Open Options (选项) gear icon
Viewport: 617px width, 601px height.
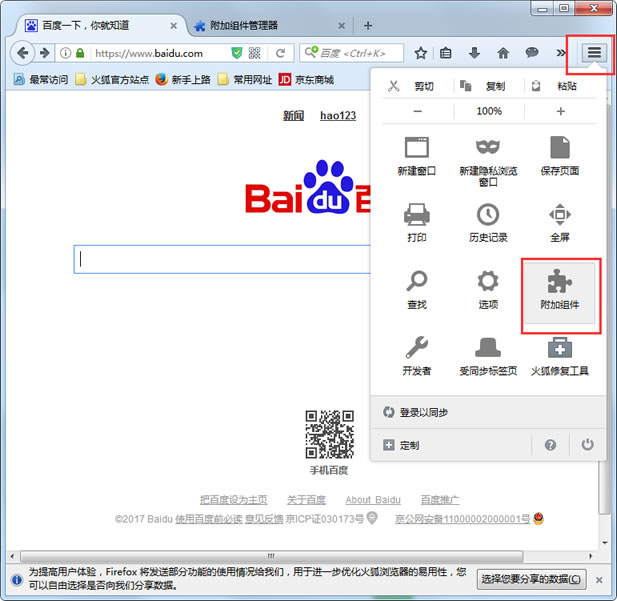tap(488, 281)
